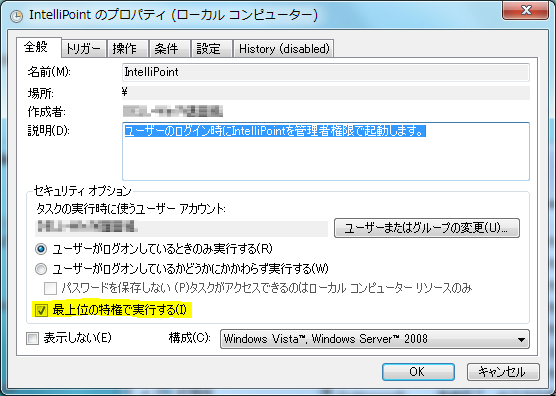Confirm with the OK button
The height and width of the screenshot is (396, 556).
click(418, 372)
